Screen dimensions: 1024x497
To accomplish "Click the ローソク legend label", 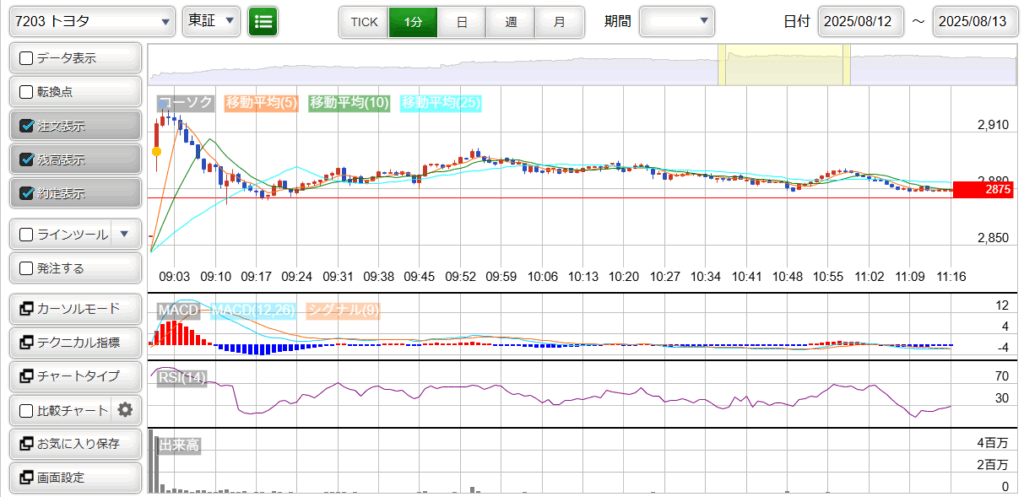I will [x=186, y=103].
